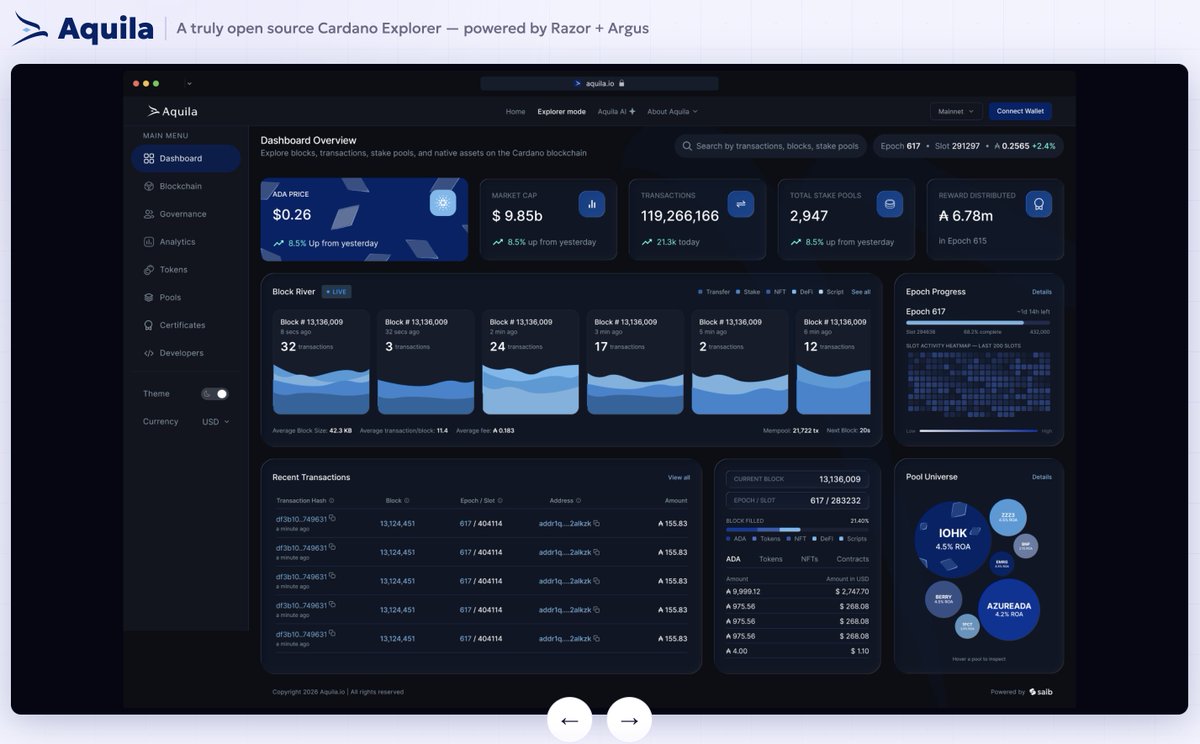Screen dimensions: 1200x744
Task: Click View all in Recent Transactions
Action: point(679,477)
